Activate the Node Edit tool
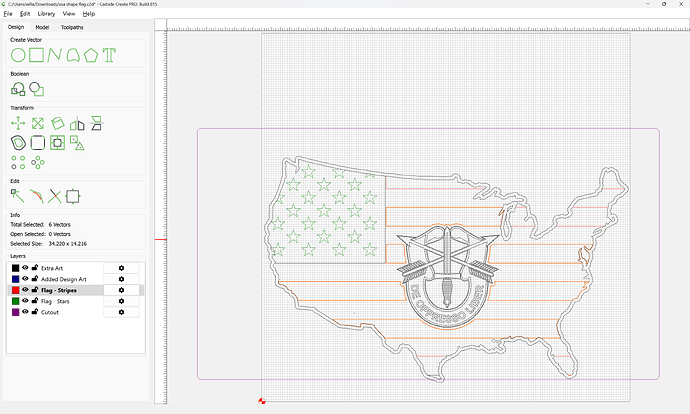 tap(18, 196)
